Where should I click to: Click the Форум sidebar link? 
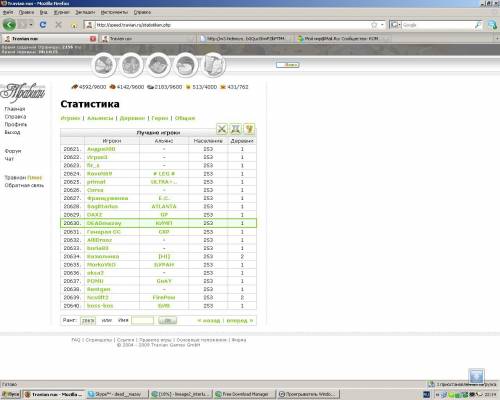(x=13, y=151)
